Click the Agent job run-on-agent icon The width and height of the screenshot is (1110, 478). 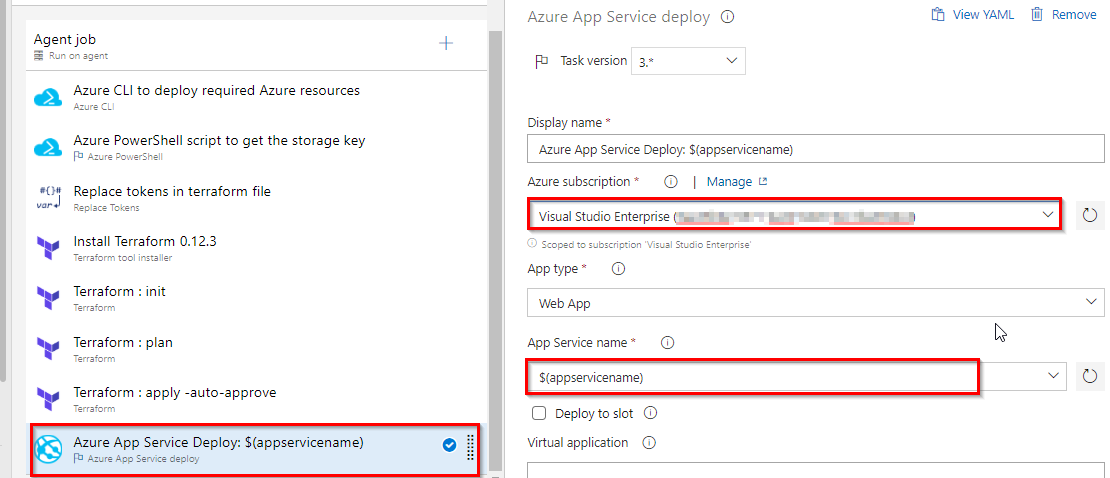(x=39, y=55)
